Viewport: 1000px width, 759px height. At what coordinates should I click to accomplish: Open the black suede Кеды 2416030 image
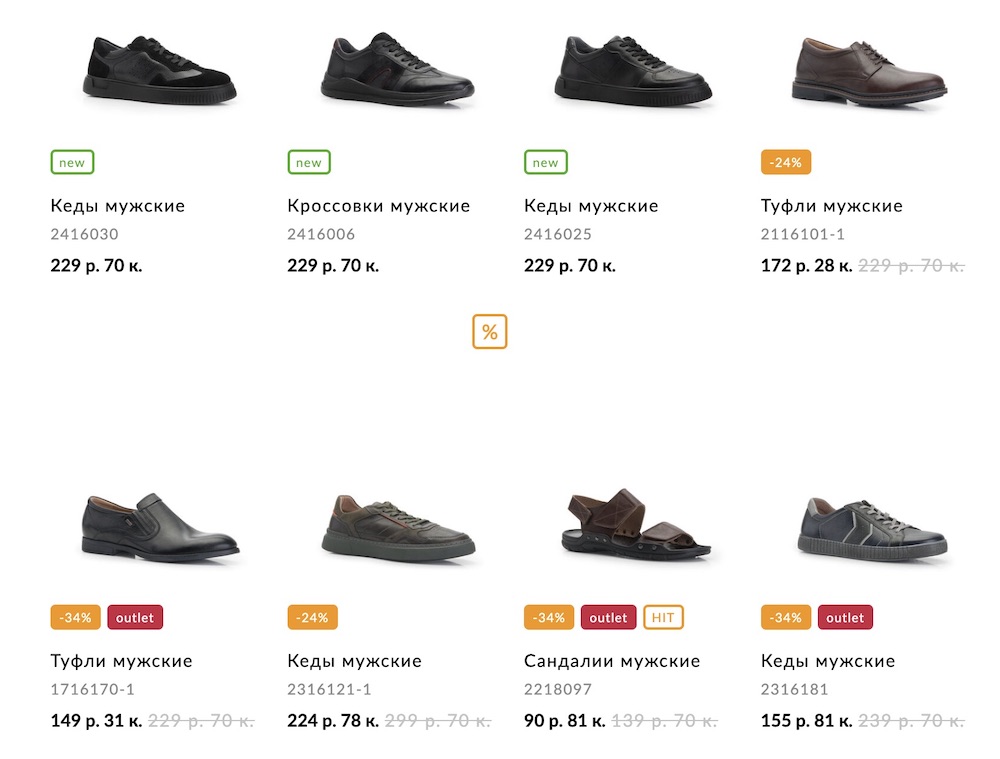click(160, 70)
